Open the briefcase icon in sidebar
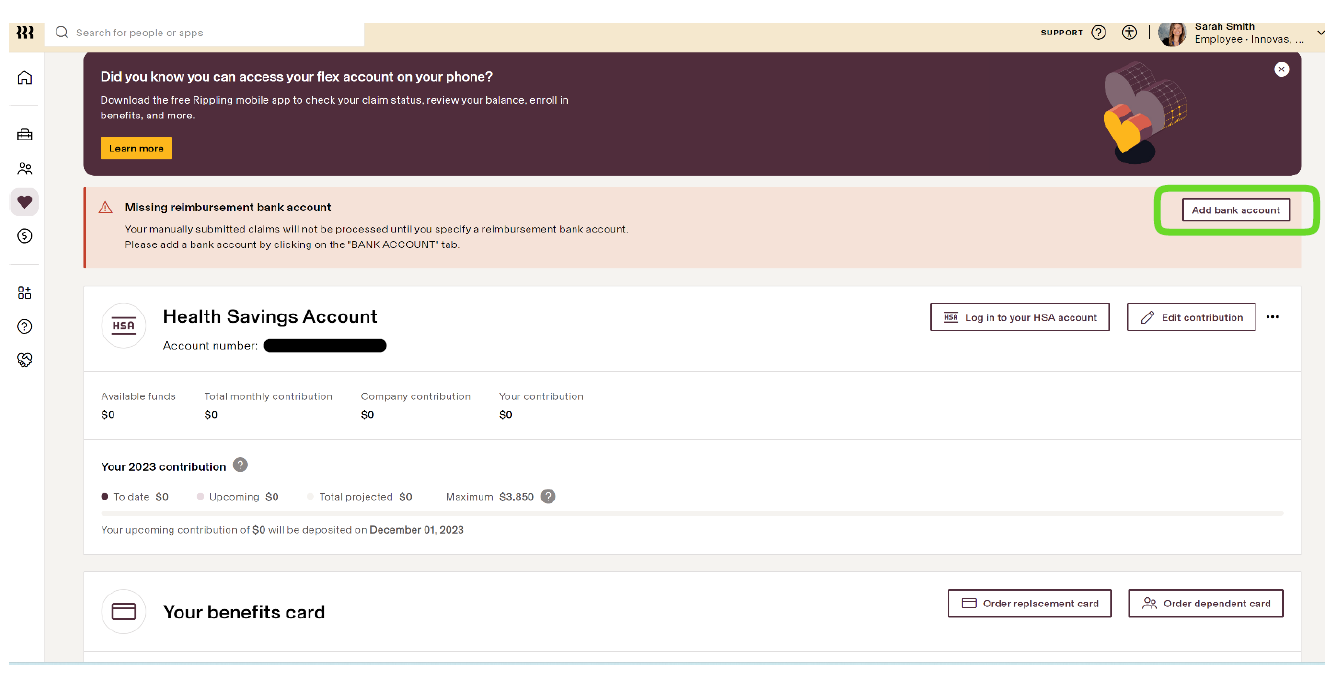Screen dimensions: 1339x686 coord(25,134)
